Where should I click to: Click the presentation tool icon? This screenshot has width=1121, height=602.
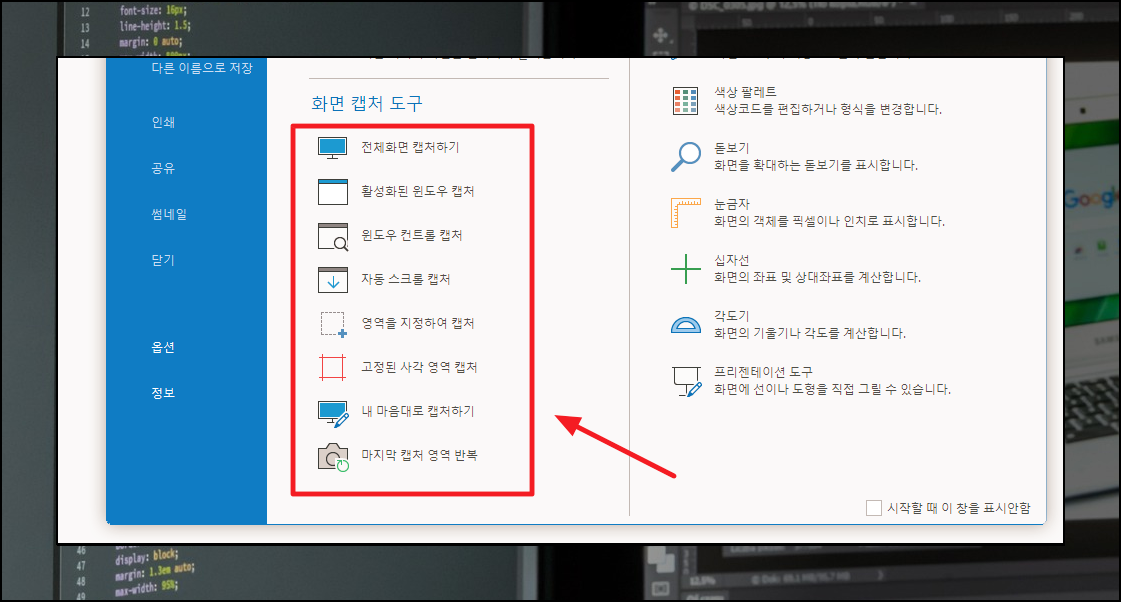pyautogui.click(x=687, y=381)
